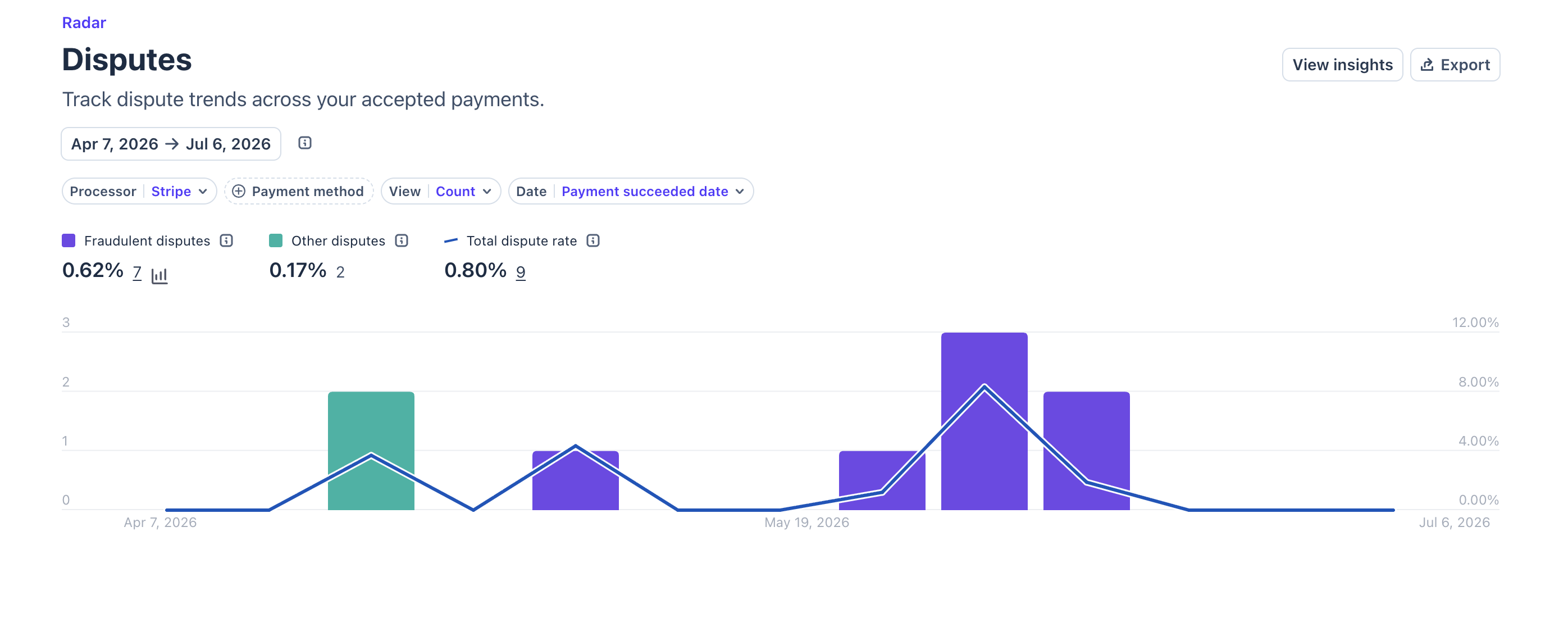Image resolution: width=1568 pixels, height=636 pixels.
Task: Open info icon next to Fraudulent disputes
Action: point(226,240)
